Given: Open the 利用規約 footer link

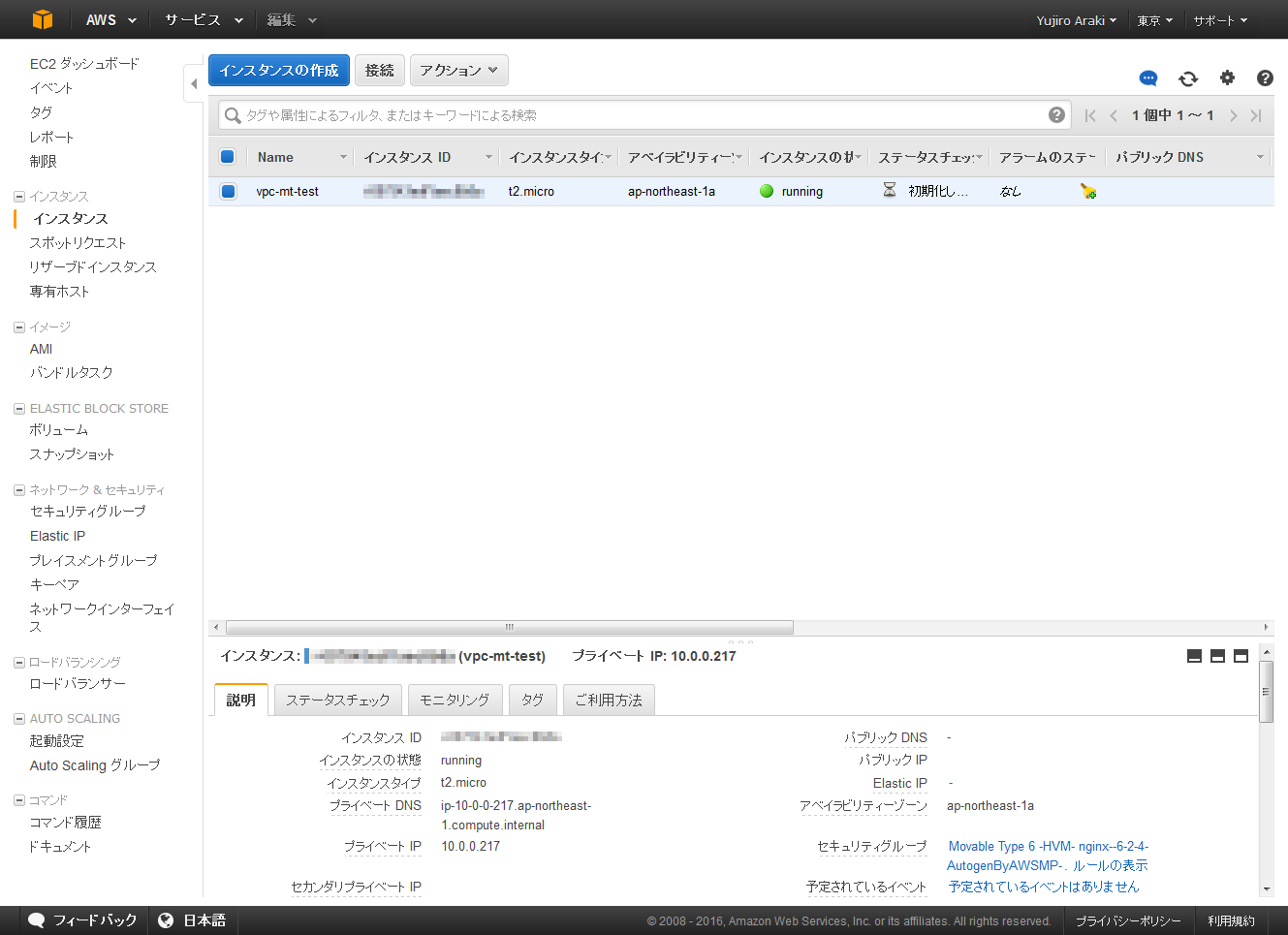Looking at the screenshot, I should 1231,921.
